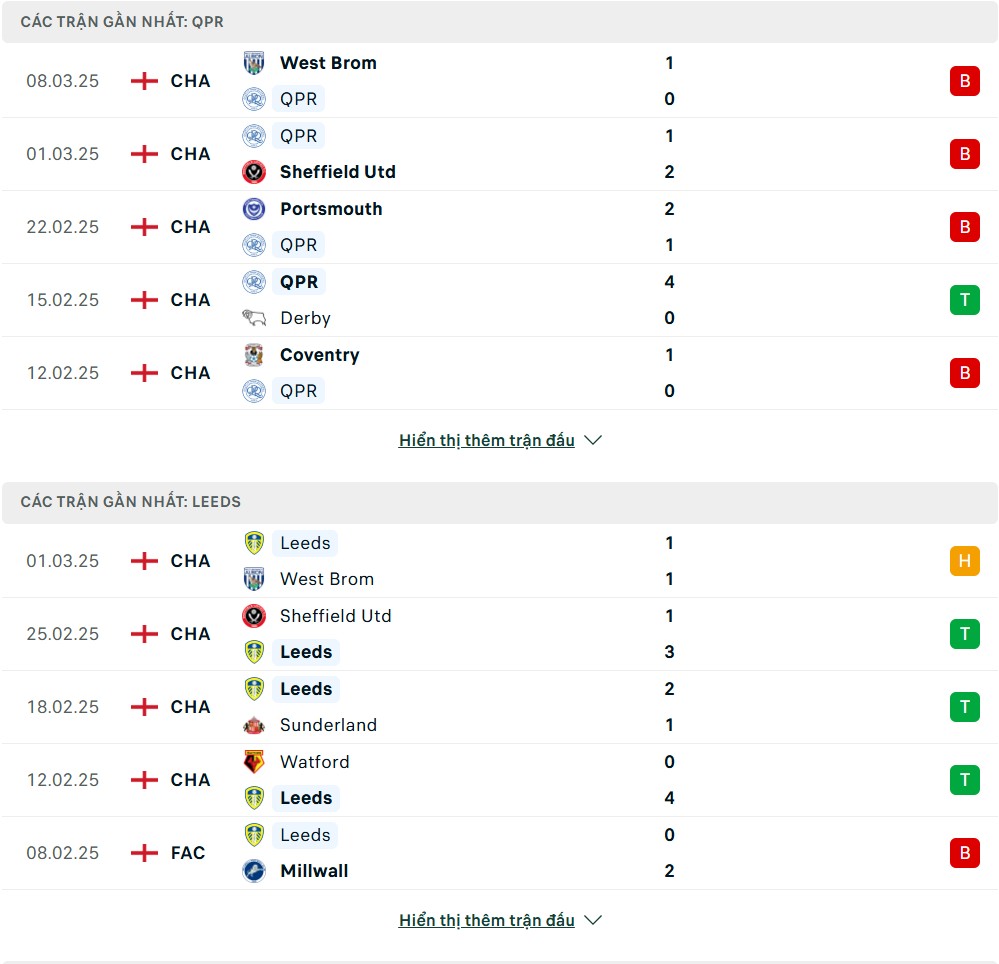
Task: Expand more QPR matches chevron
Action: [x=593, y=440]
